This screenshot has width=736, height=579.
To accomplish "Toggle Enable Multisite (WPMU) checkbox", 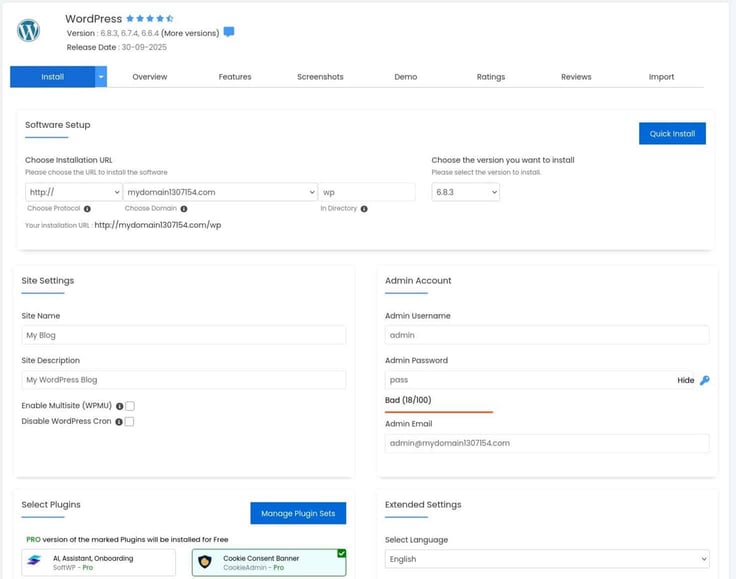I will (130, 406).
